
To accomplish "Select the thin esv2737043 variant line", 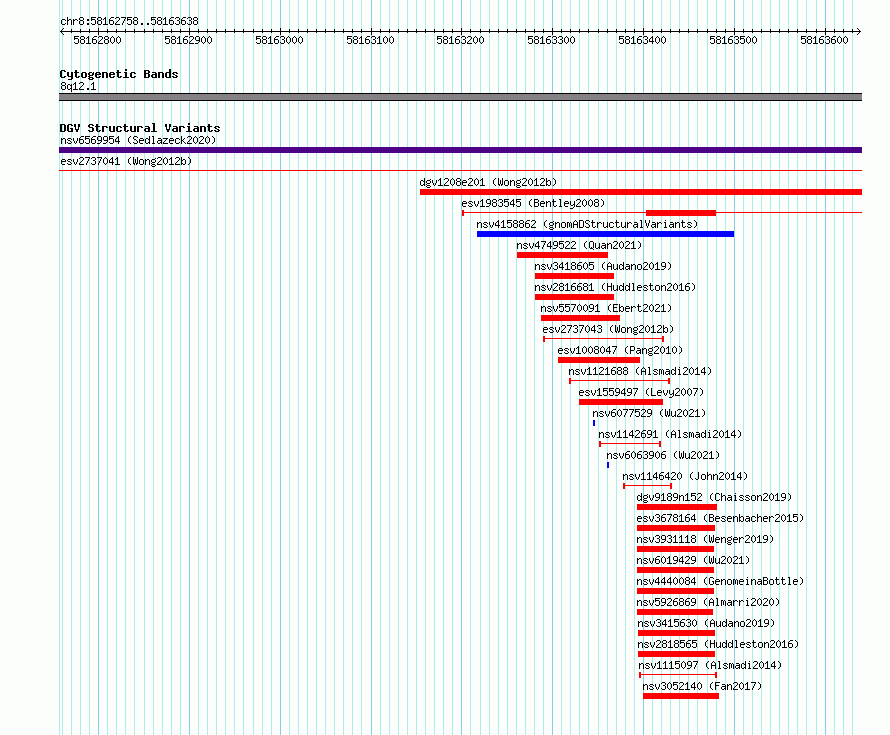I will click(603, 339).
